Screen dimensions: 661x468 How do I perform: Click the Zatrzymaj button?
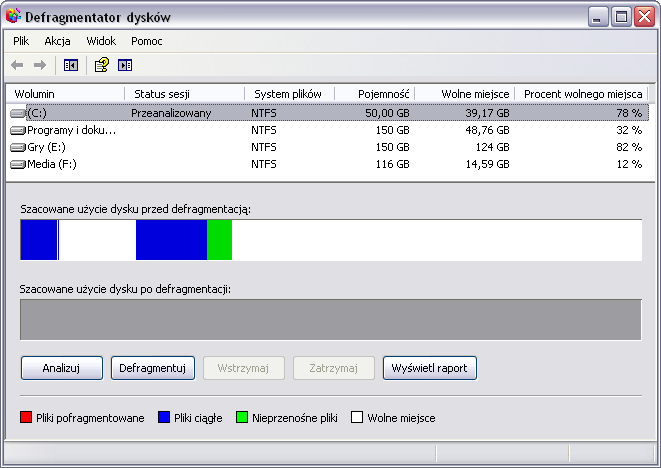[334, 368]
